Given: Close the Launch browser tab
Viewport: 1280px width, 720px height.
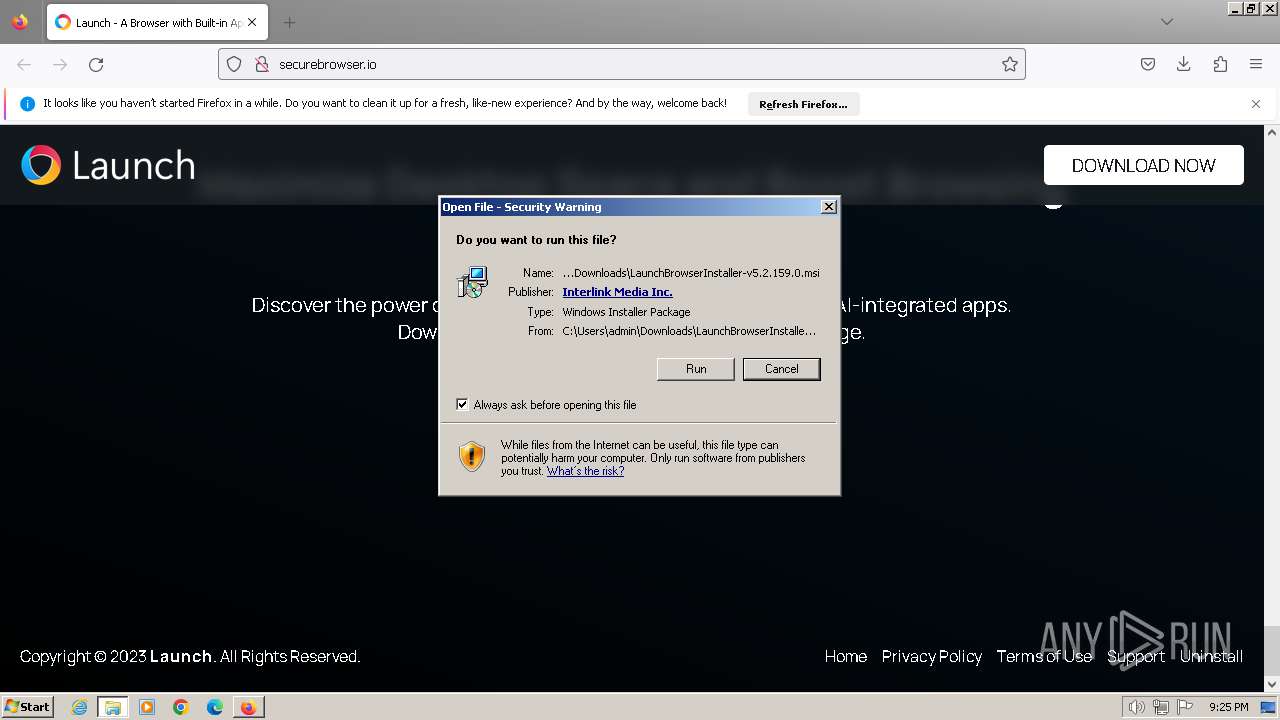Looking at the screenshot, I should (x=252, y=22).
